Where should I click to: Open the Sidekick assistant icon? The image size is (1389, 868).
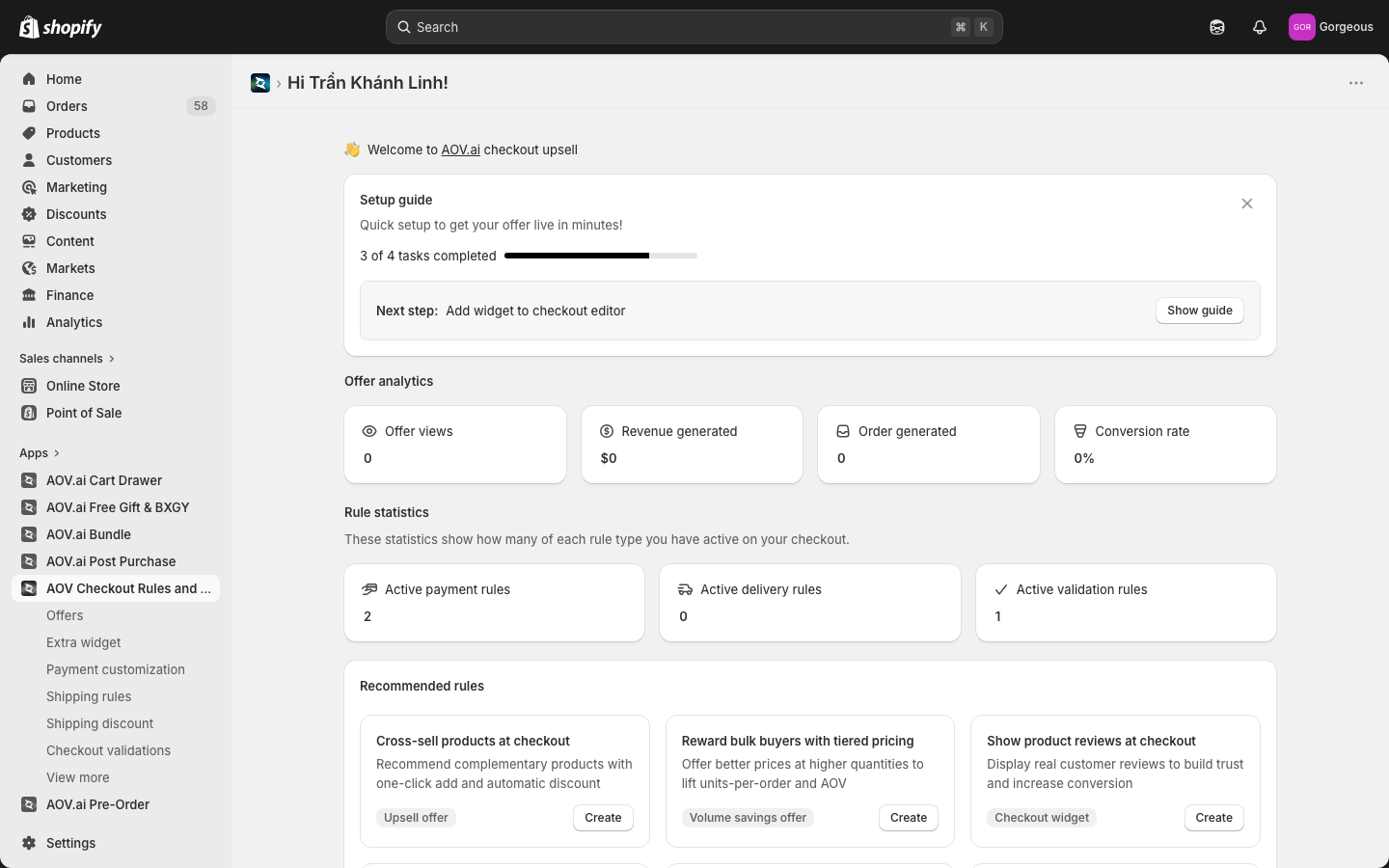[x=1217, y=27]
